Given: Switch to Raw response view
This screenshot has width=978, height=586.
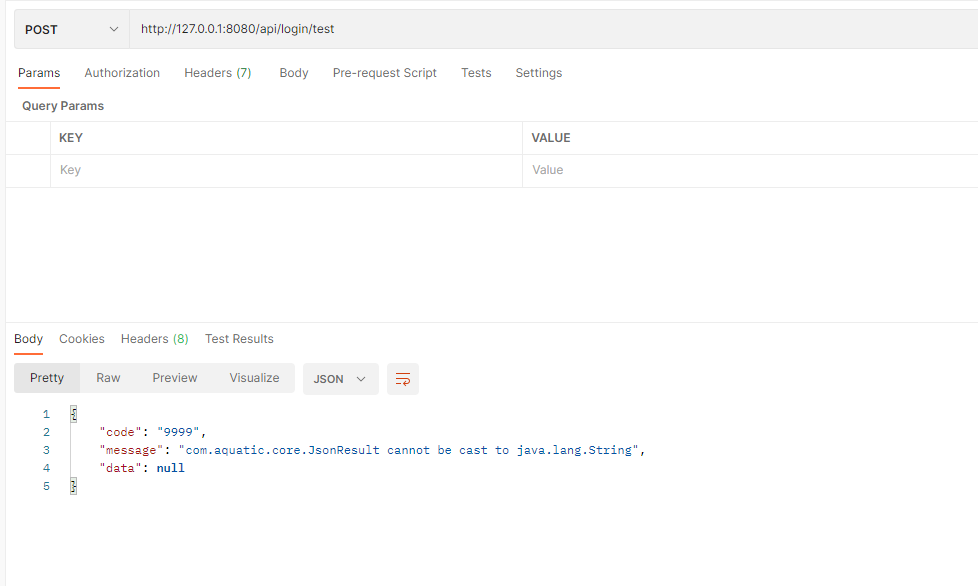Looking at the screenshot, I should point(108,378).
